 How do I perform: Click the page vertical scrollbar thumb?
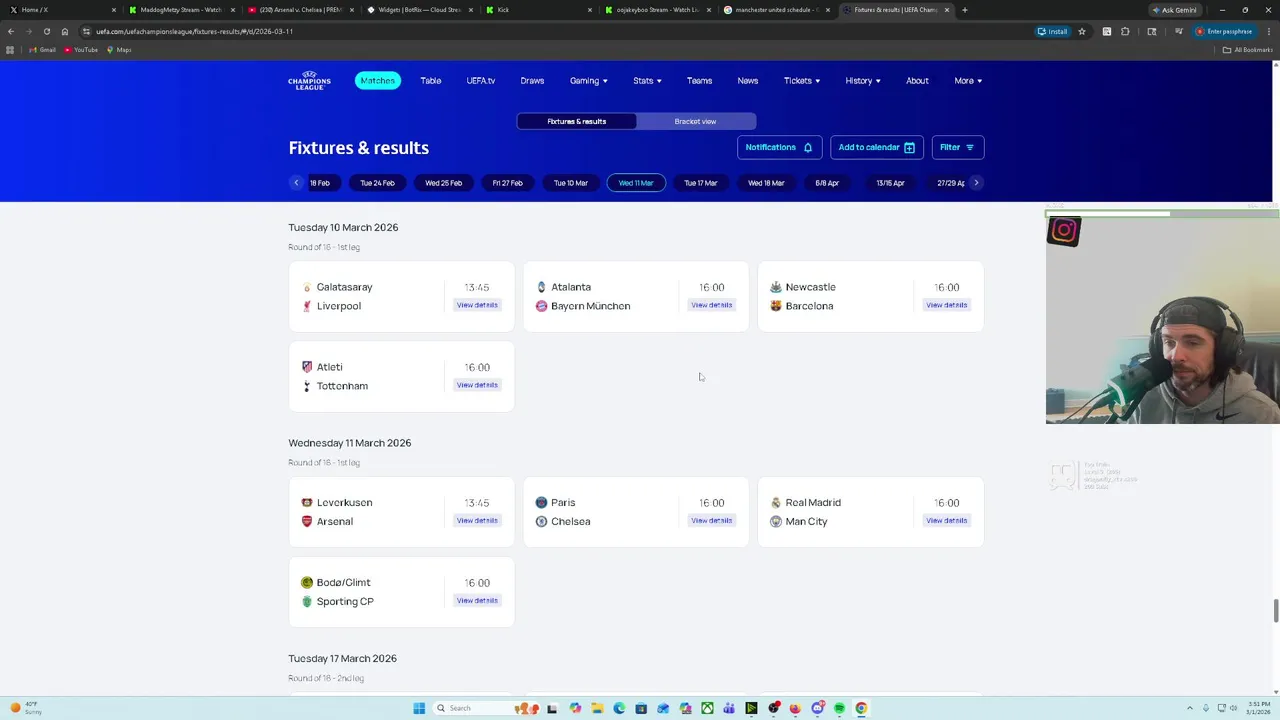(x=1275, y=610)
